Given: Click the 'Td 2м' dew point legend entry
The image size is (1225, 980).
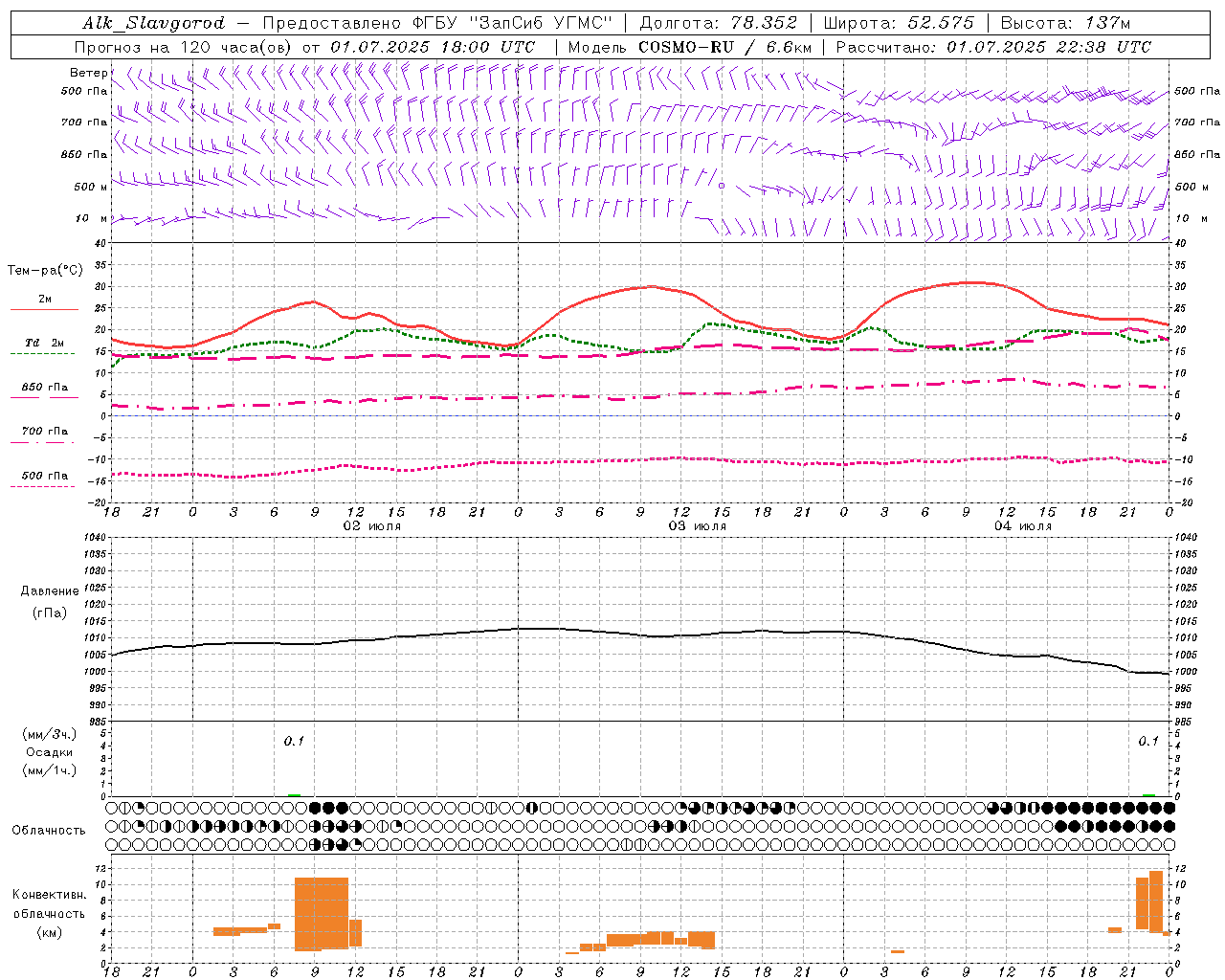Looking at the screenshot, I should point(45,343).
